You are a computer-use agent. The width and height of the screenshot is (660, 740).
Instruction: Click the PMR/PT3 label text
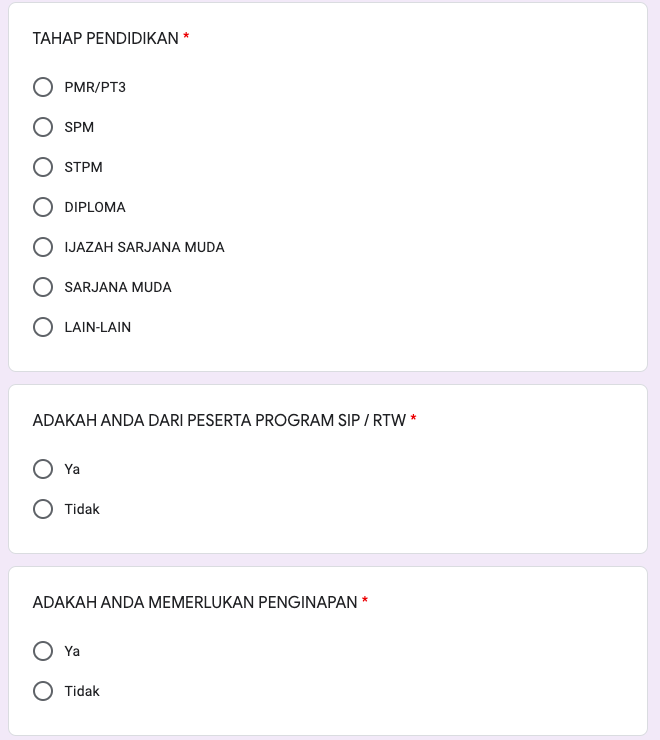pos(95,87)
